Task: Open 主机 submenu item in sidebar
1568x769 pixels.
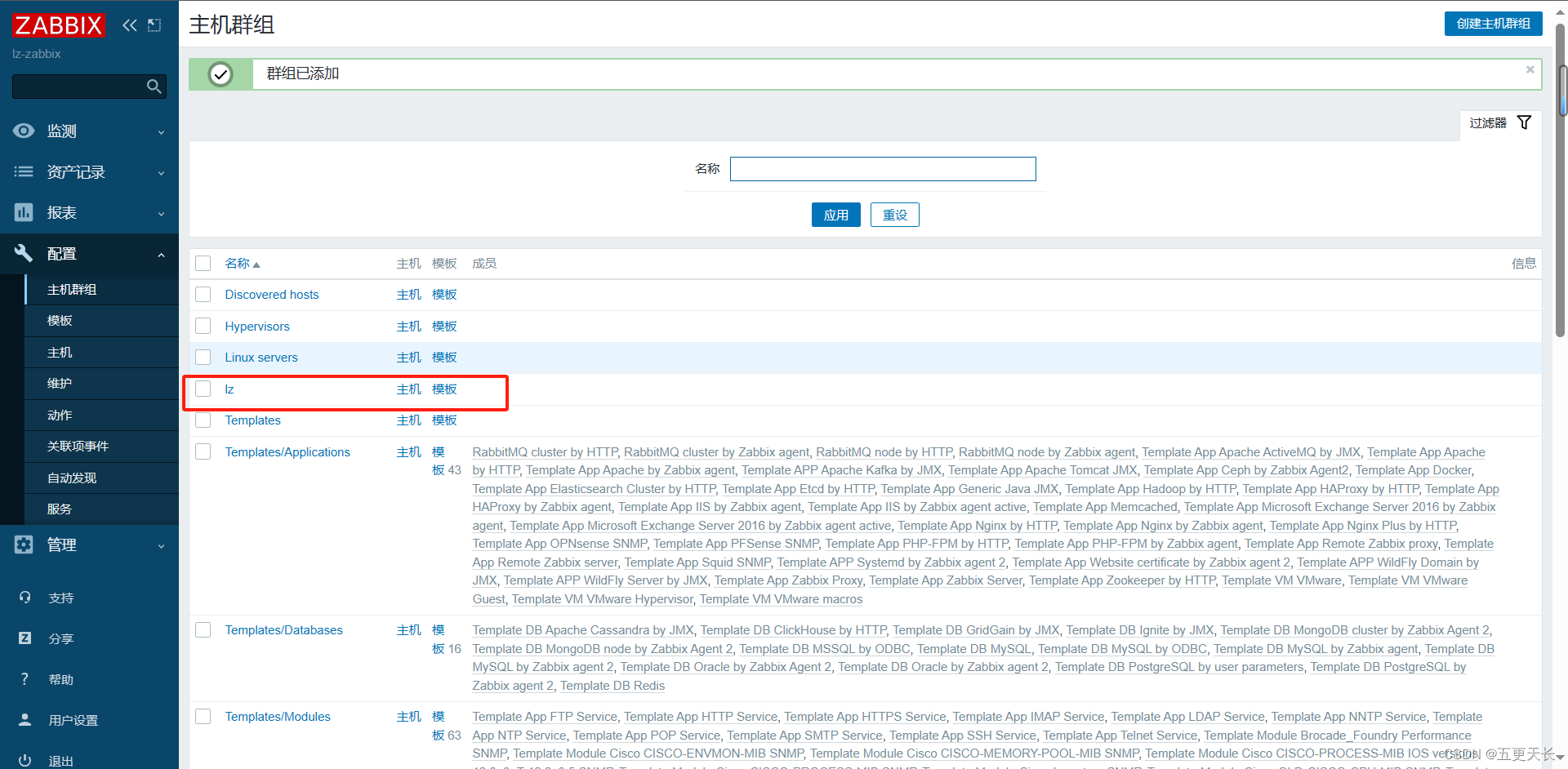Action: [103, 353]
